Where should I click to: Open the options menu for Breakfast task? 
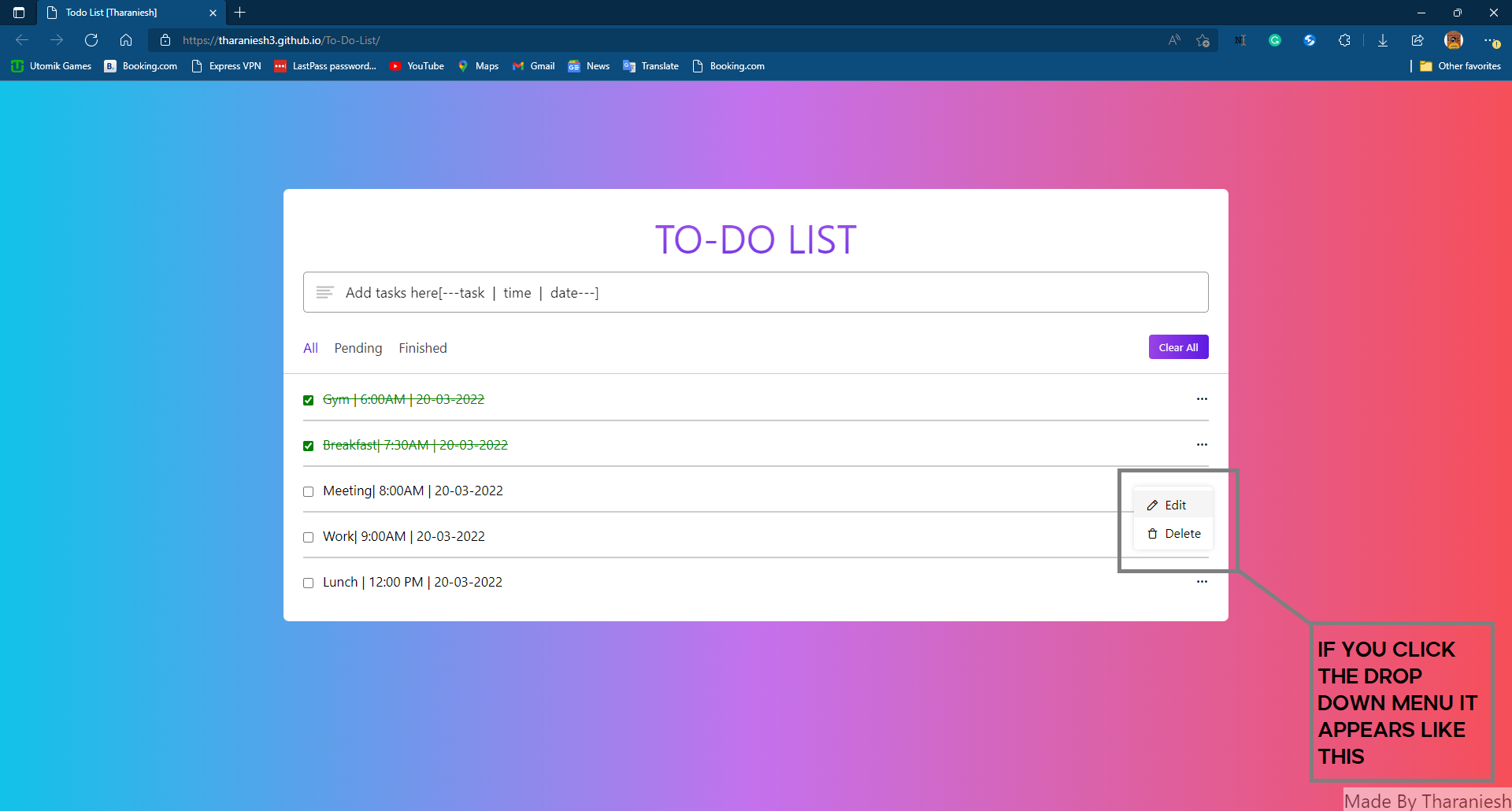coord(1202,445)
